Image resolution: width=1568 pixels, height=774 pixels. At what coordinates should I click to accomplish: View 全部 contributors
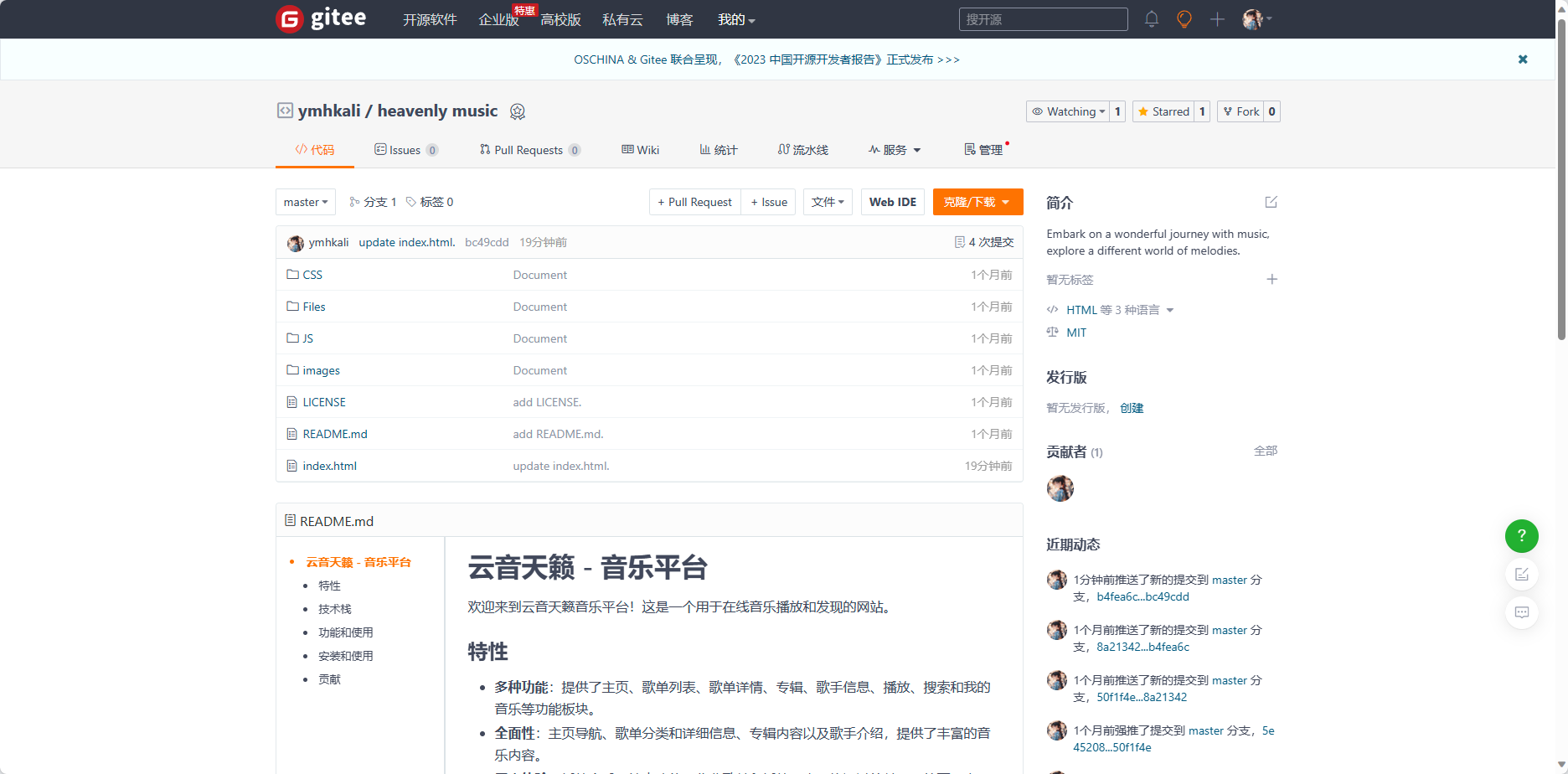click(1265, 451)
